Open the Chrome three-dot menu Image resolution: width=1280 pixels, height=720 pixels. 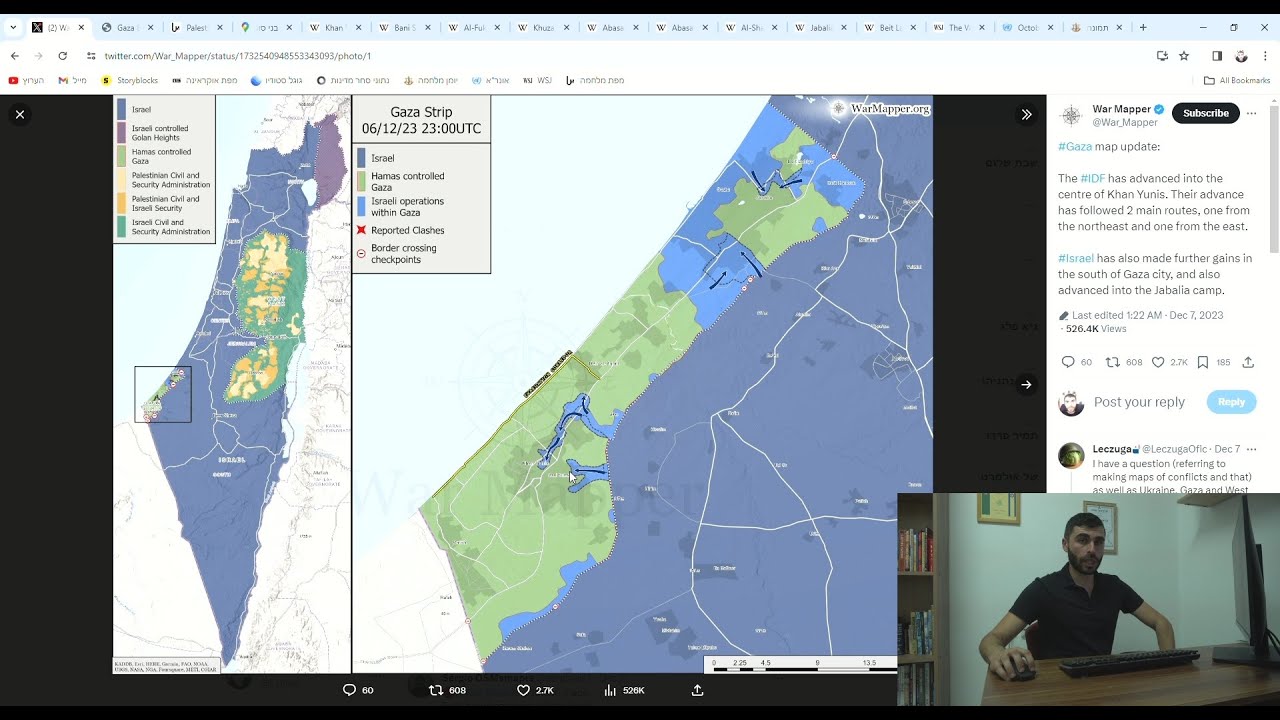(x=1265, y=56)
